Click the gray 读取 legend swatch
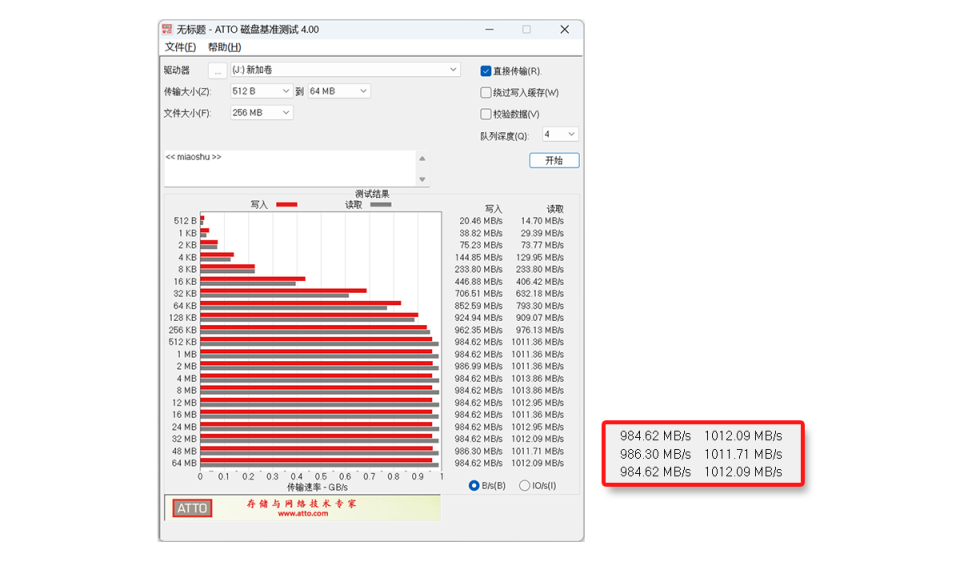The height and width of the screenshot is (562, 960). 381,204
